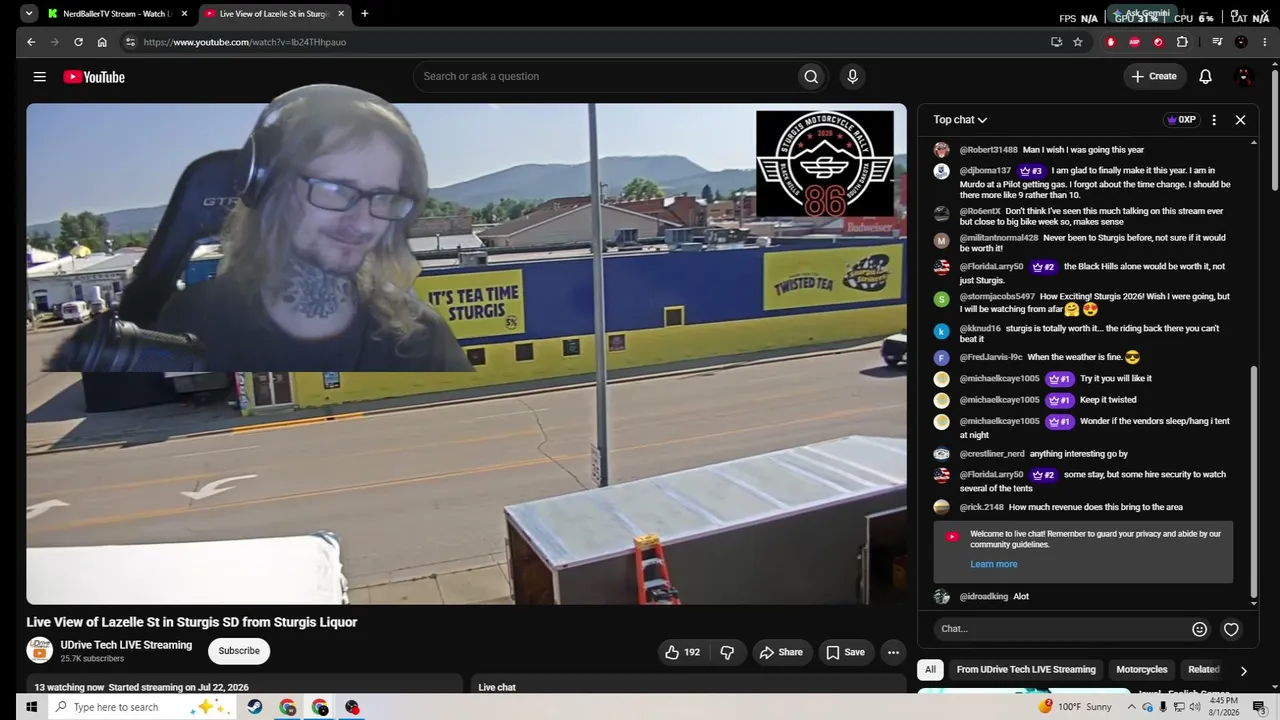Close the Live View of Lazelle St tab
Image resolution: width=1280 pixels, height=720 pixels.
point(341,14)
